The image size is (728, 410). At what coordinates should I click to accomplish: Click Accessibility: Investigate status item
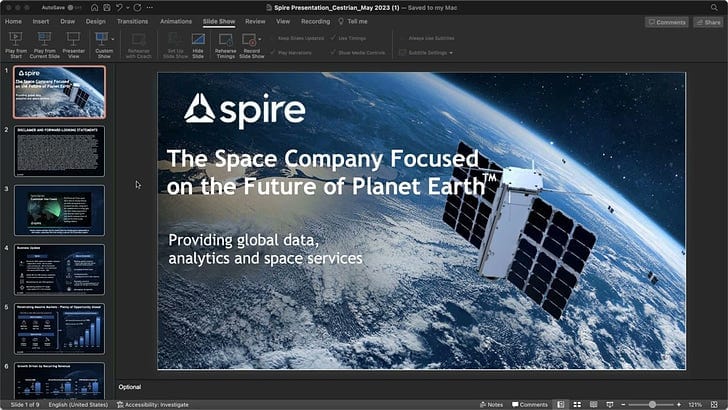click(153, 404)
